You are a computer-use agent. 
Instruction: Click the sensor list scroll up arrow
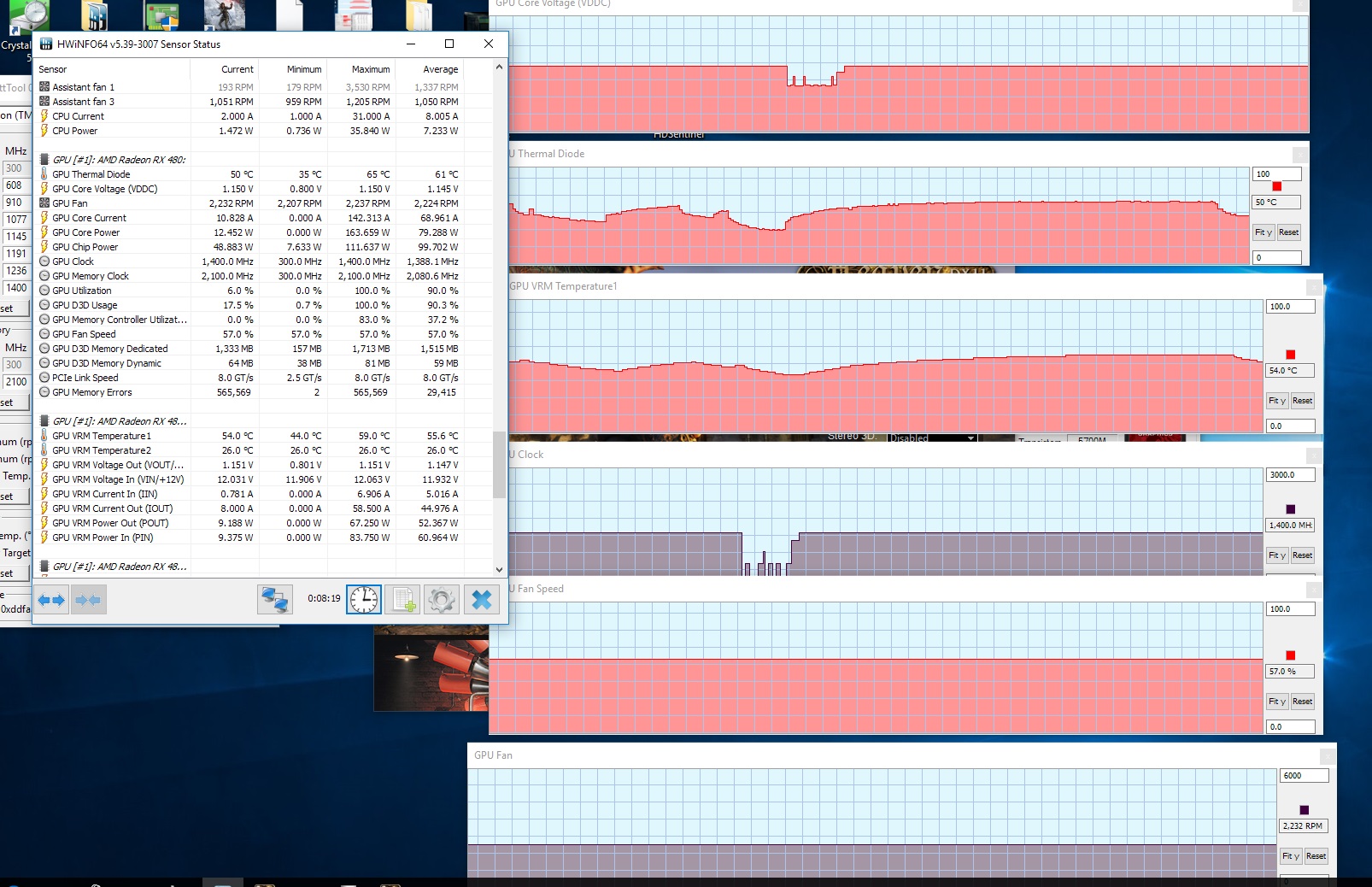tap(500, 67)
